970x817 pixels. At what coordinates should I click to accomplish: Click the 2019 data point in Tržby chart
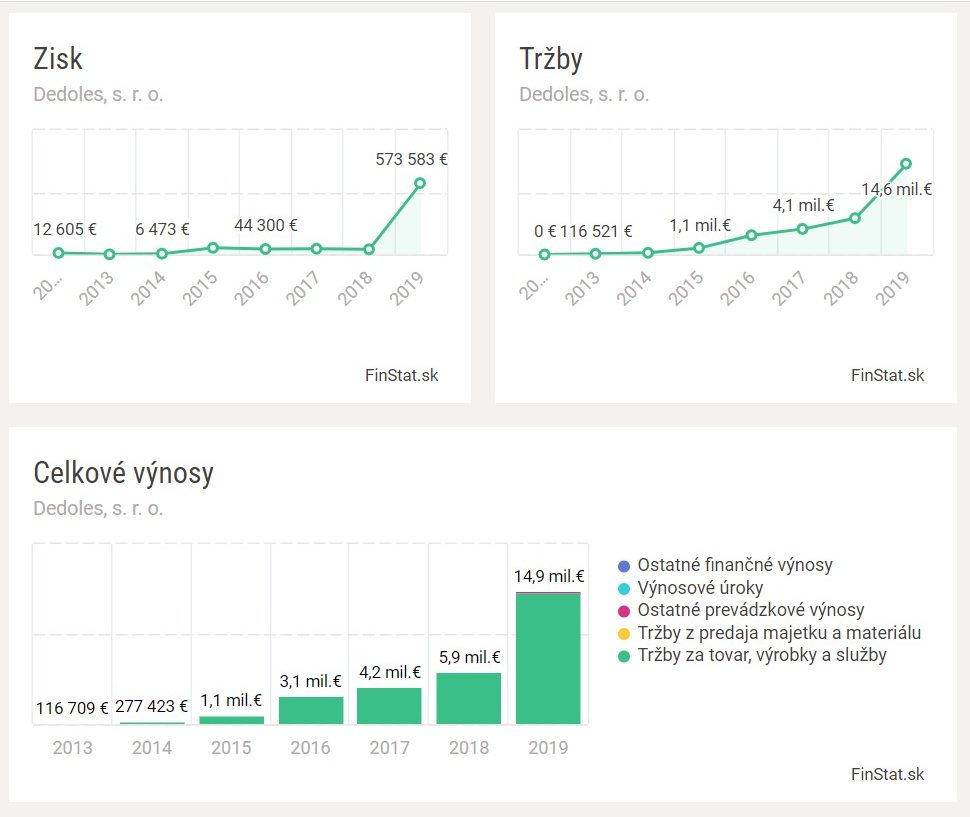(x=906, y=163)
